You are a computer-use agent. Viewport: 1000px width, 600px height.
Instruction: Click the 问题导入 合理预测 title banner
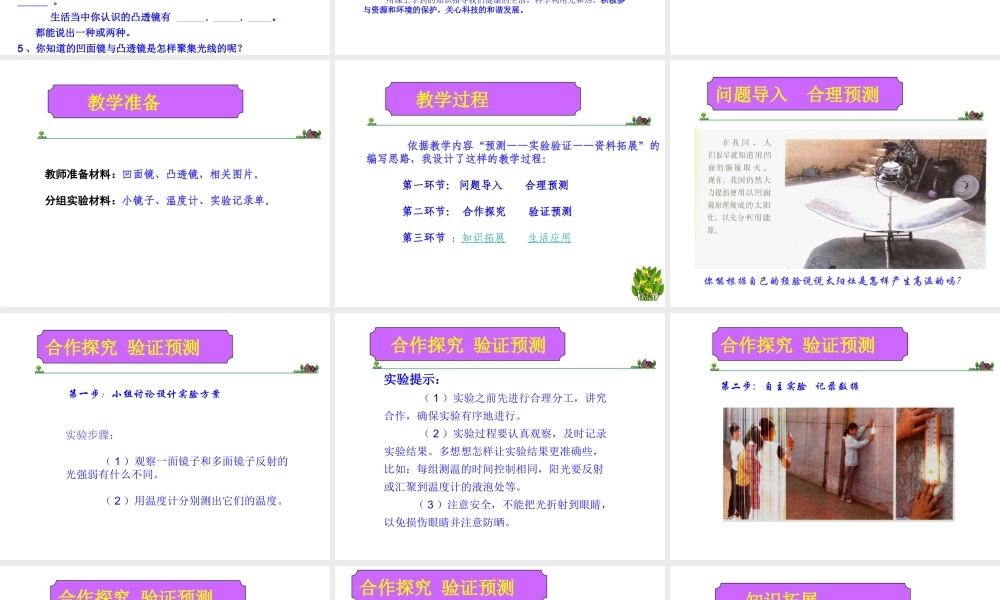coord(805,93)
